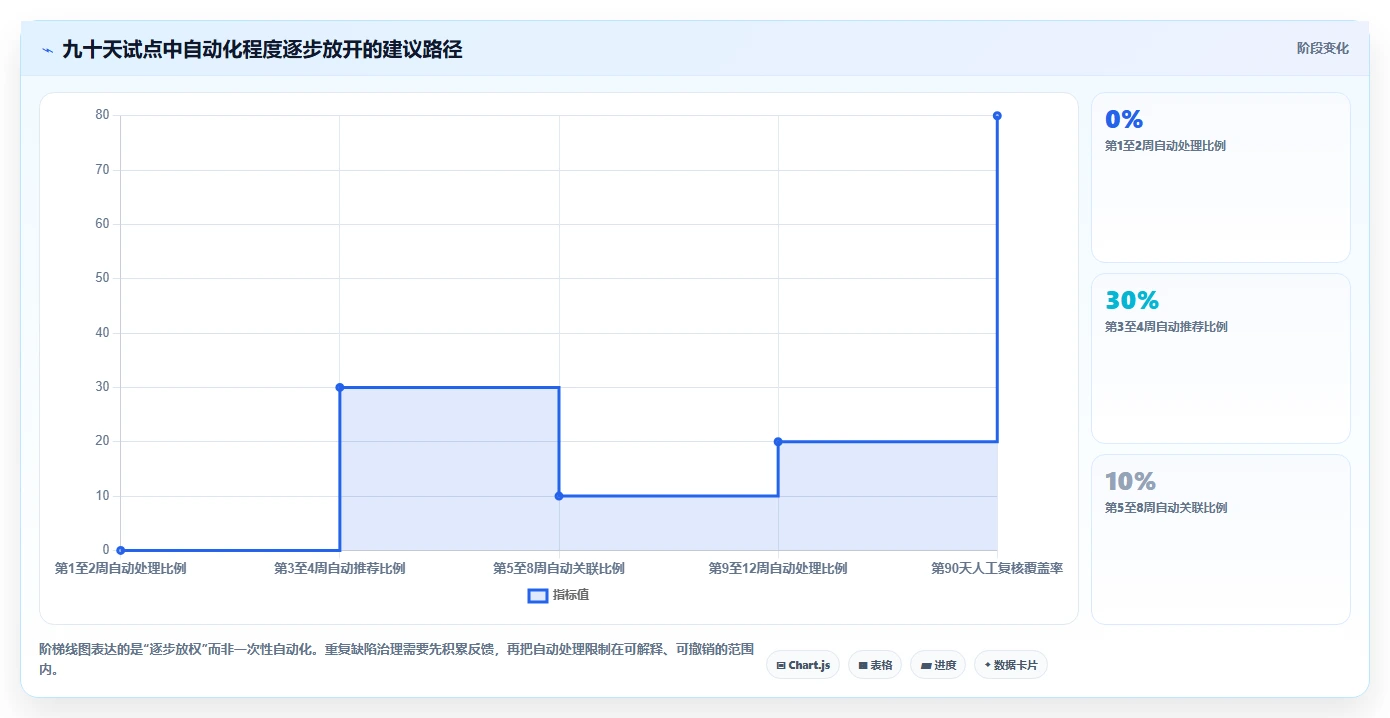This screenshot has width=1390, height=718.
Task: Click y-axis tick label 80
Action: (102, 115)
